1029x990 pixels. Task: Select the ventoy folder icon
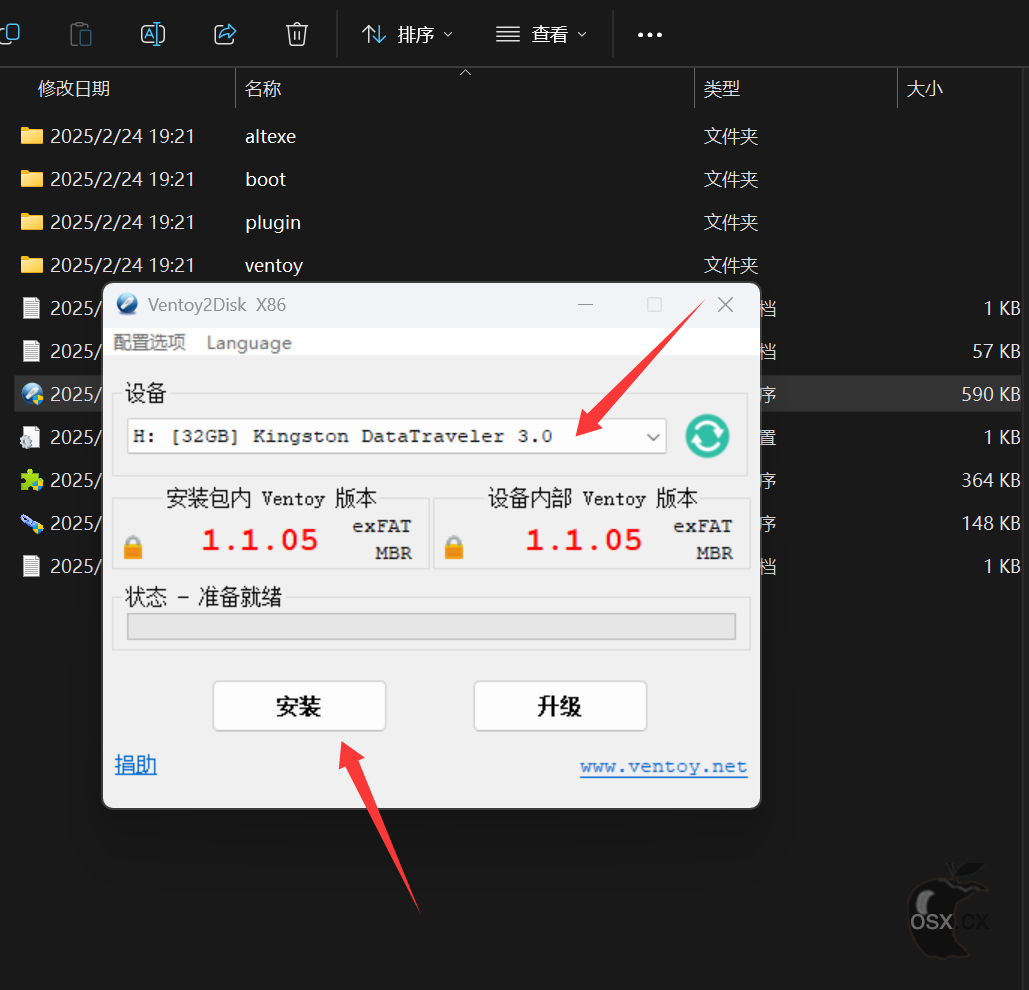[x=32, y=265]
